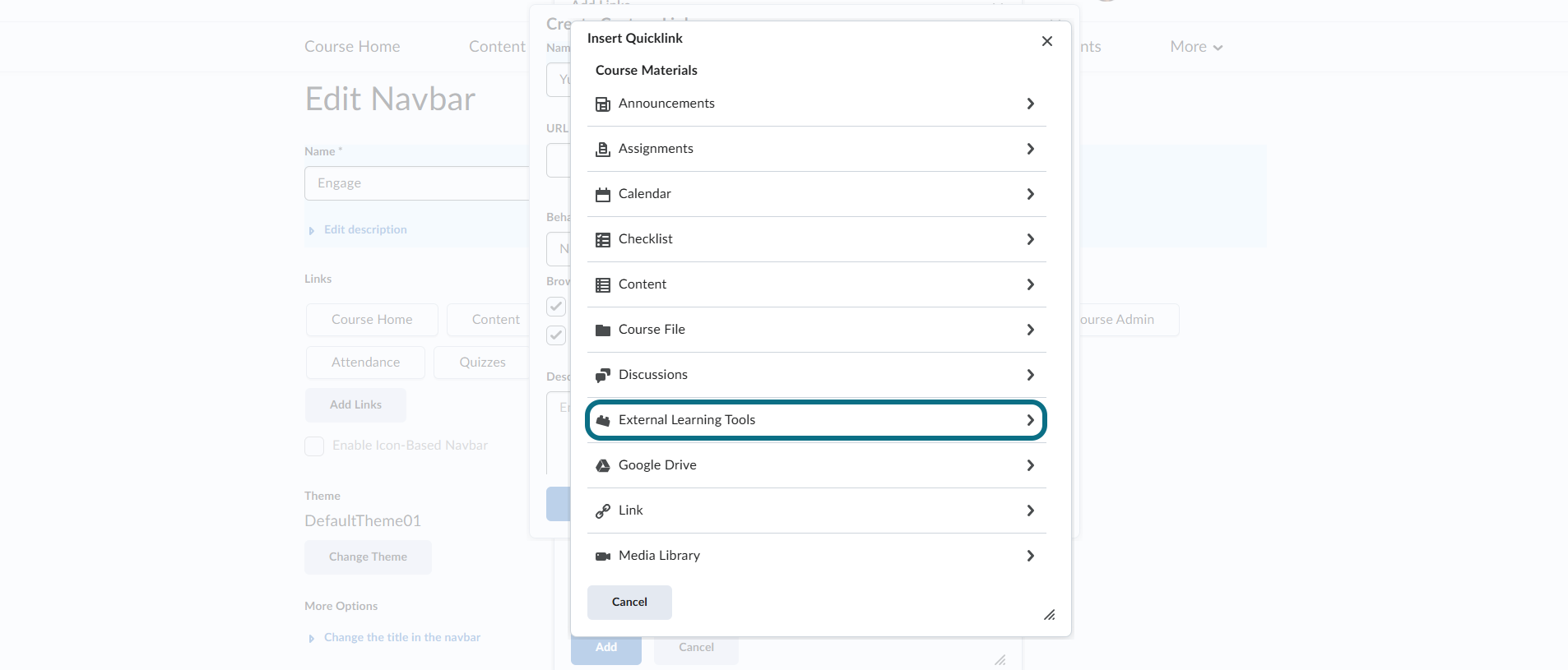Expand the Media Library chevron arrow

(x=1030, y=556)
